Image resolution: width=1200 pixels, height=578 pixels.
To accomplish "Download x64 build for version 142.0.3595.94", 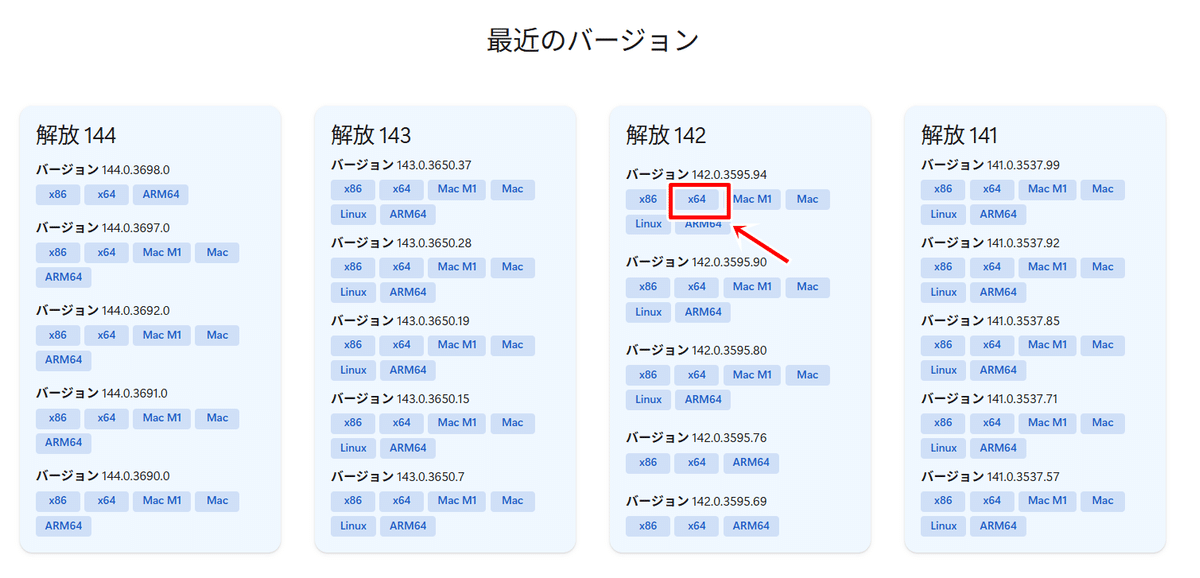I will click(696, 199).
